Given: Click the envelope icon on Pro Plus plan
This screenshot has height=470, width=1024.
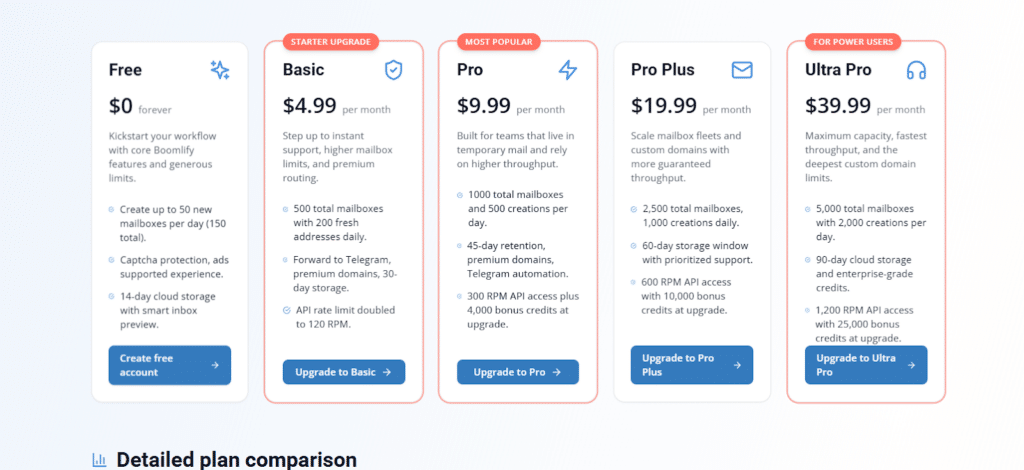Looking at the screenshot, I should tap(742, 70).
